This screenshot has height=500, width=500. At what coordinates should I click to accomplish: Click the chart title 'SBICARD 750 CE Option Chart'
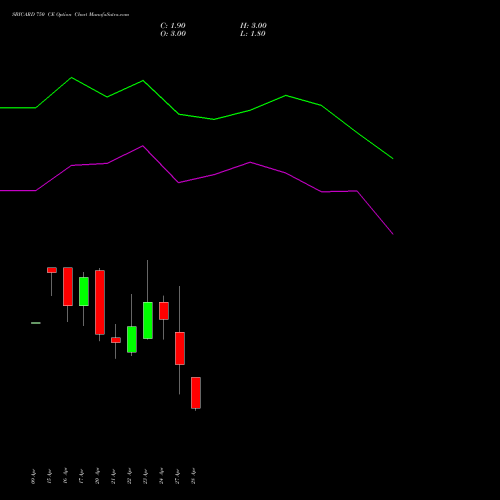[50, 15]
